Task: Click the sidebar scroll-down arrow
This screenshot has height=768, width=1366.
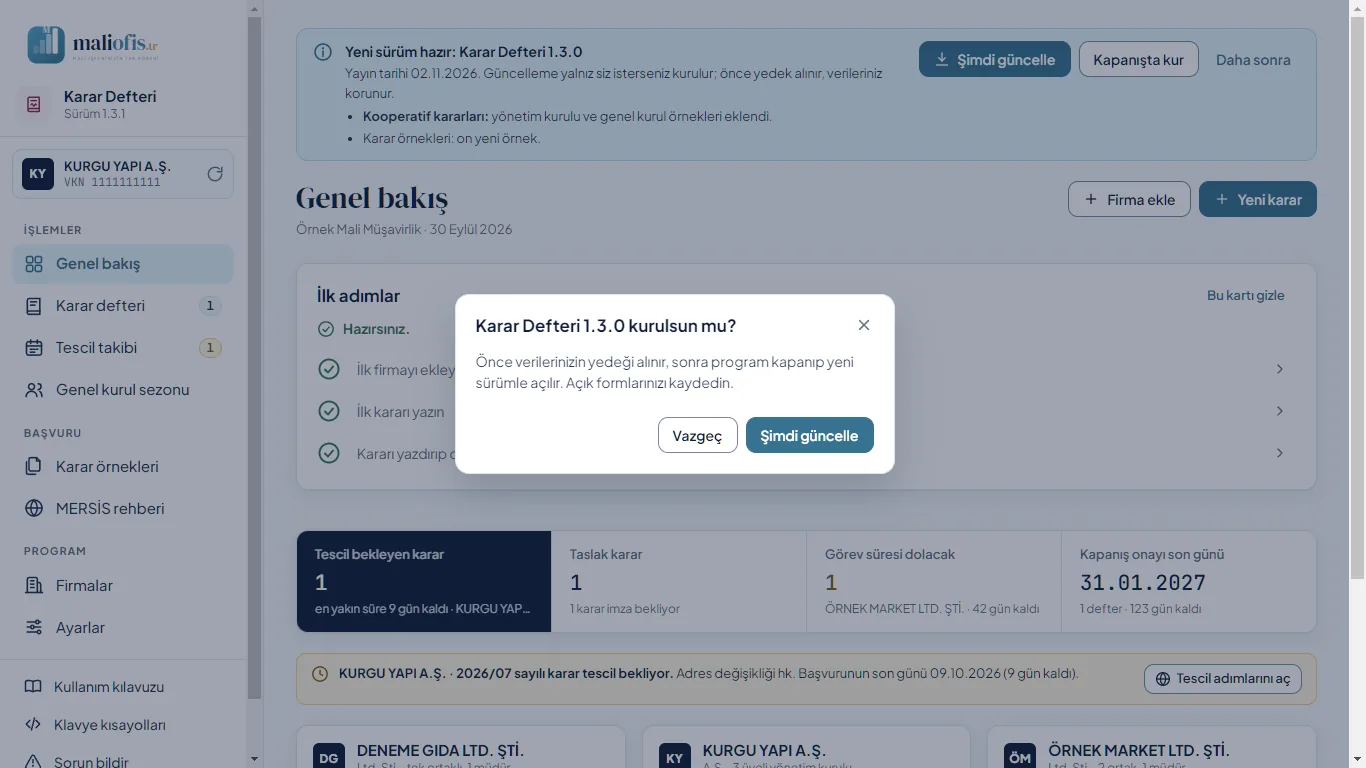Action: click(x=254, y=760)
